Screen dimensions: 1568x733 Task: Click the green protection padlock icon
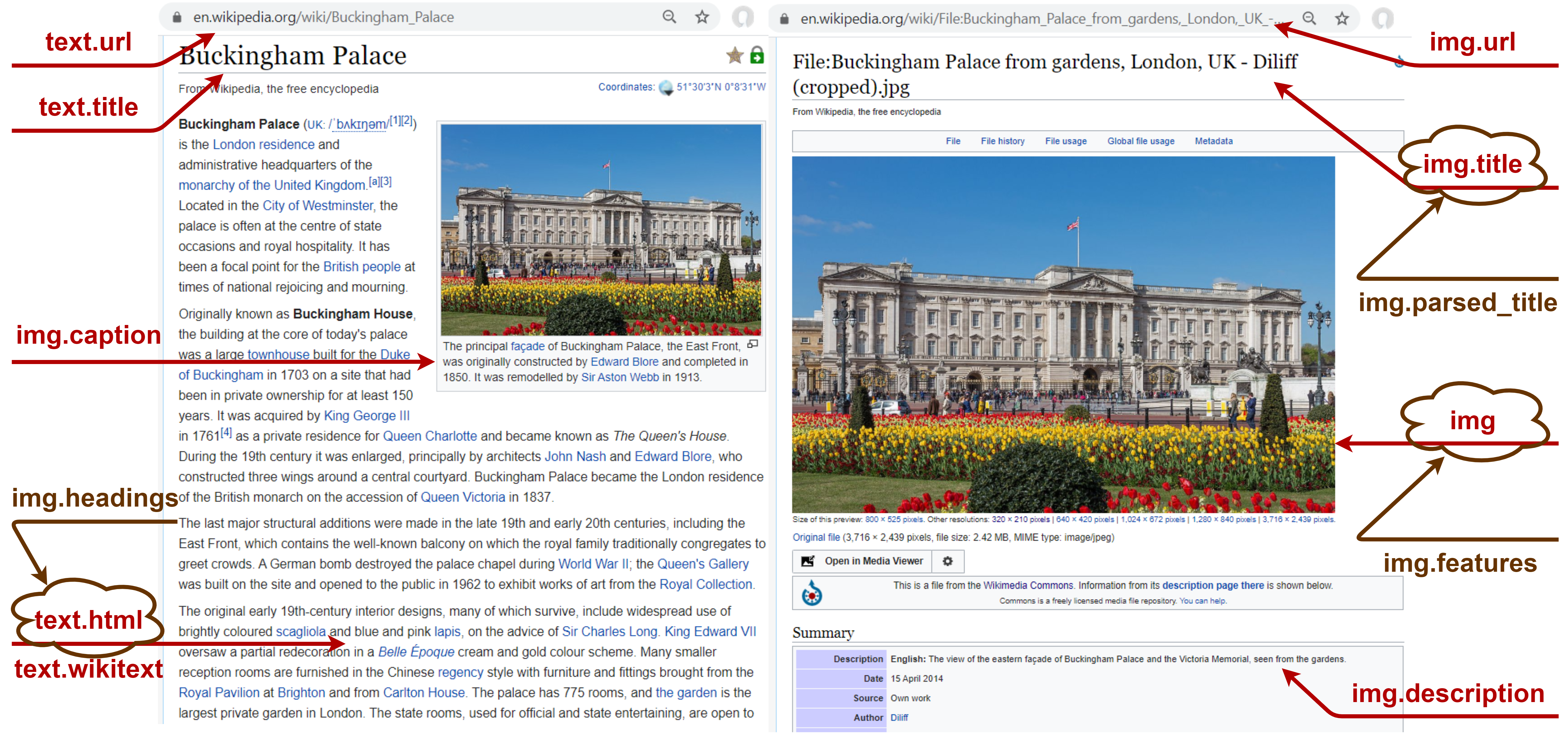[x=757, y=55]
